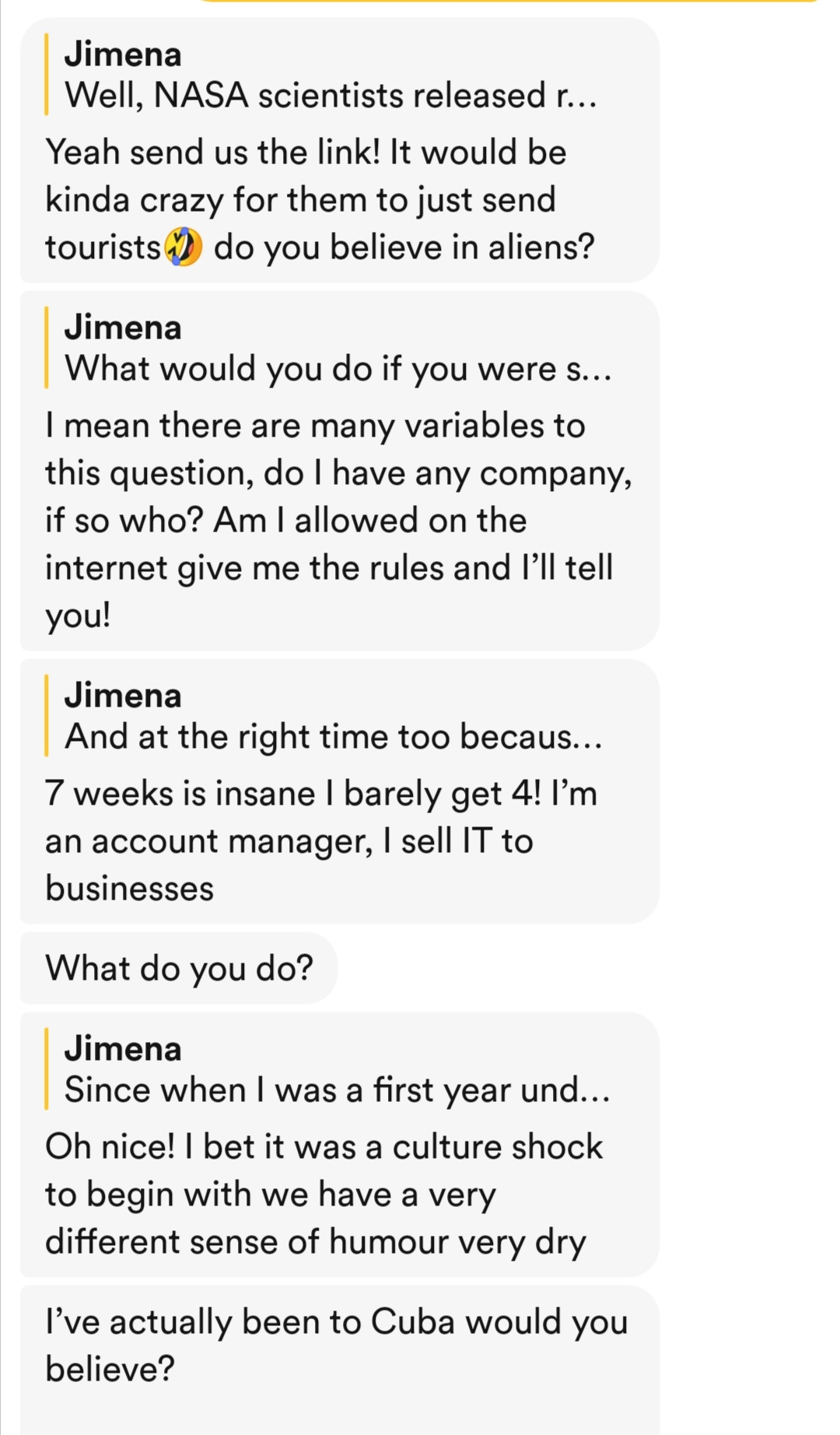This screenshot has width=840, height=1435.
Task: Tap Jimena's name above "And at the right time" quote
Action: click(x=123, y=696)
